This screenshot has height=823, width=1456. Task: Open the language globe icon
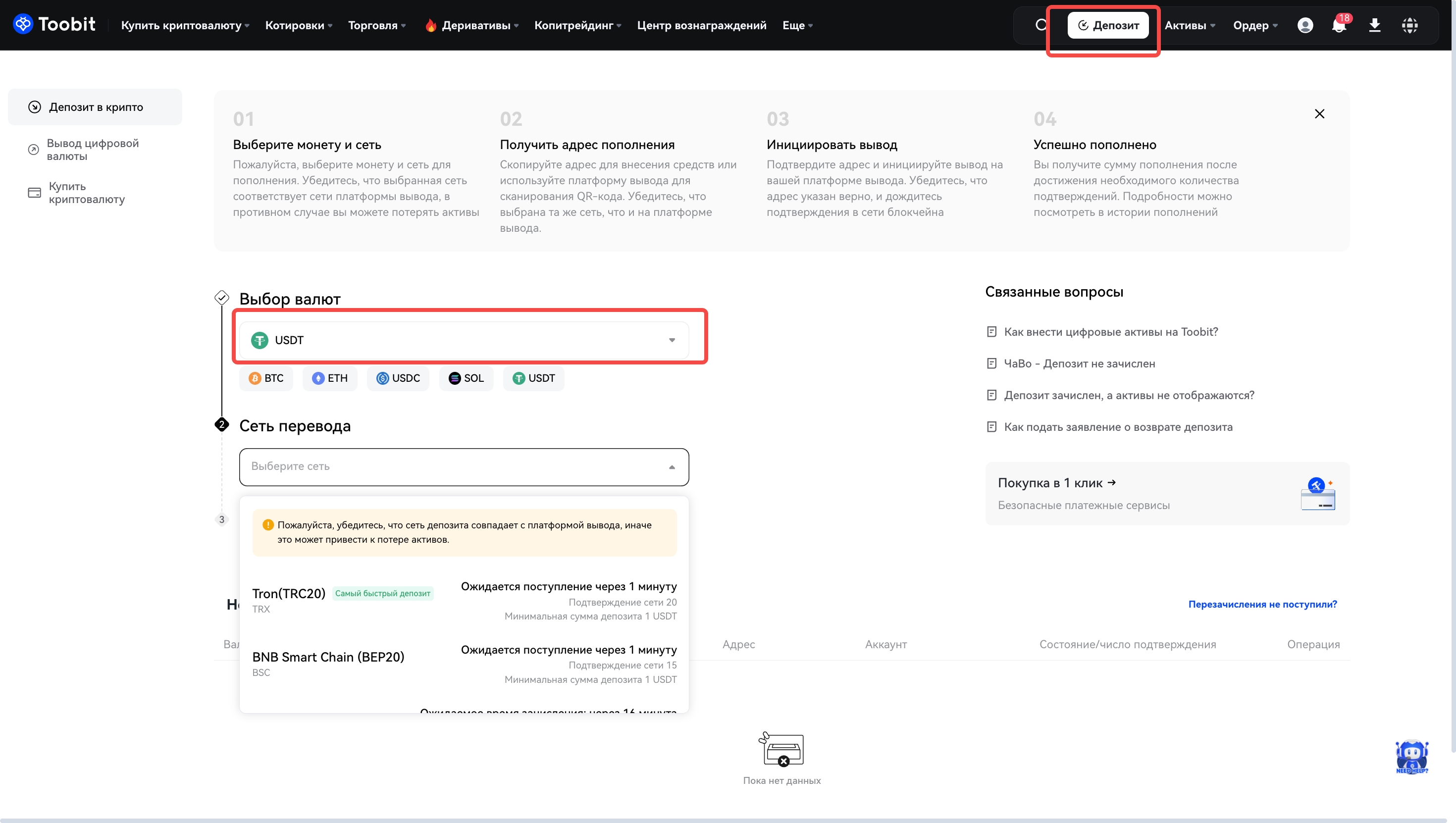(x=1409, y=25)
